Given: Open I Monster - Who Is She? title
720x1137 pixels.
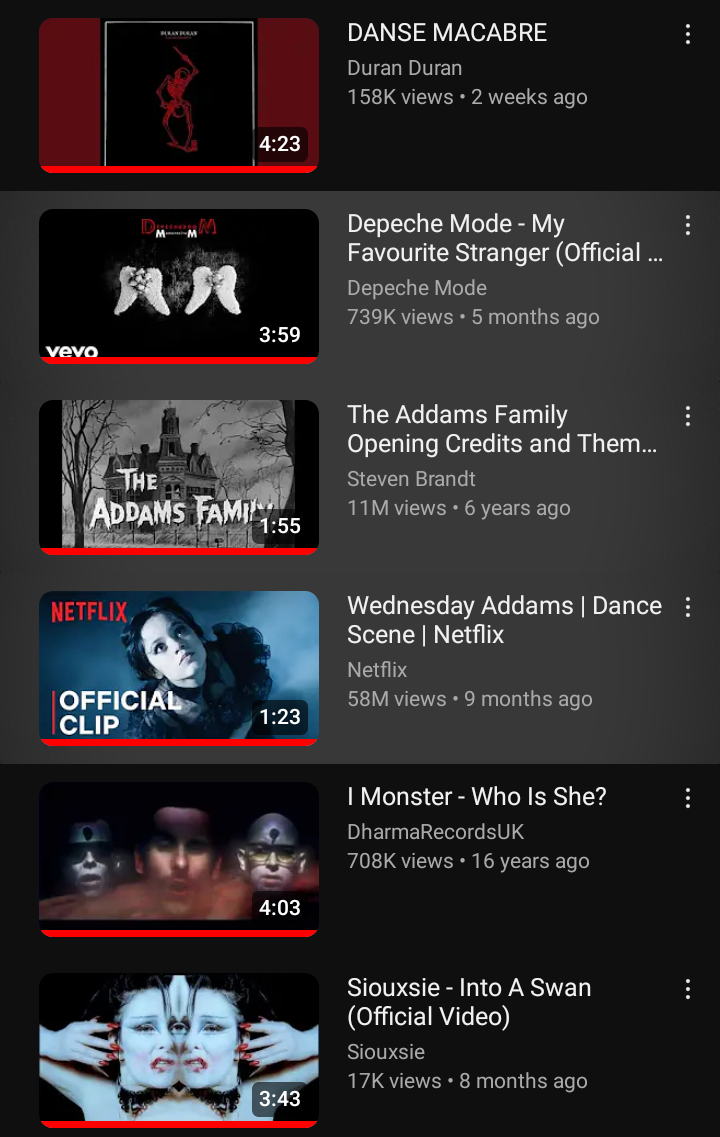Looking at the screenshot, I should click(476, 796).
